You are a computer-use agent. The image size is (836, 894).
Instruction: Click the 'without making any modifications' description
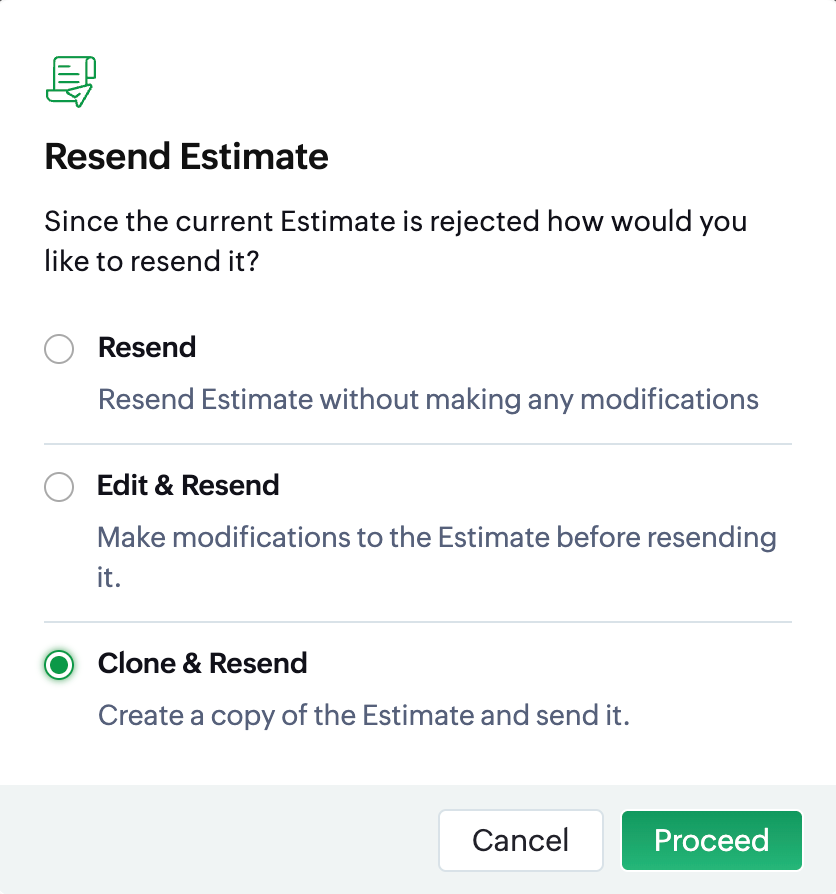(x=428, y=400)
